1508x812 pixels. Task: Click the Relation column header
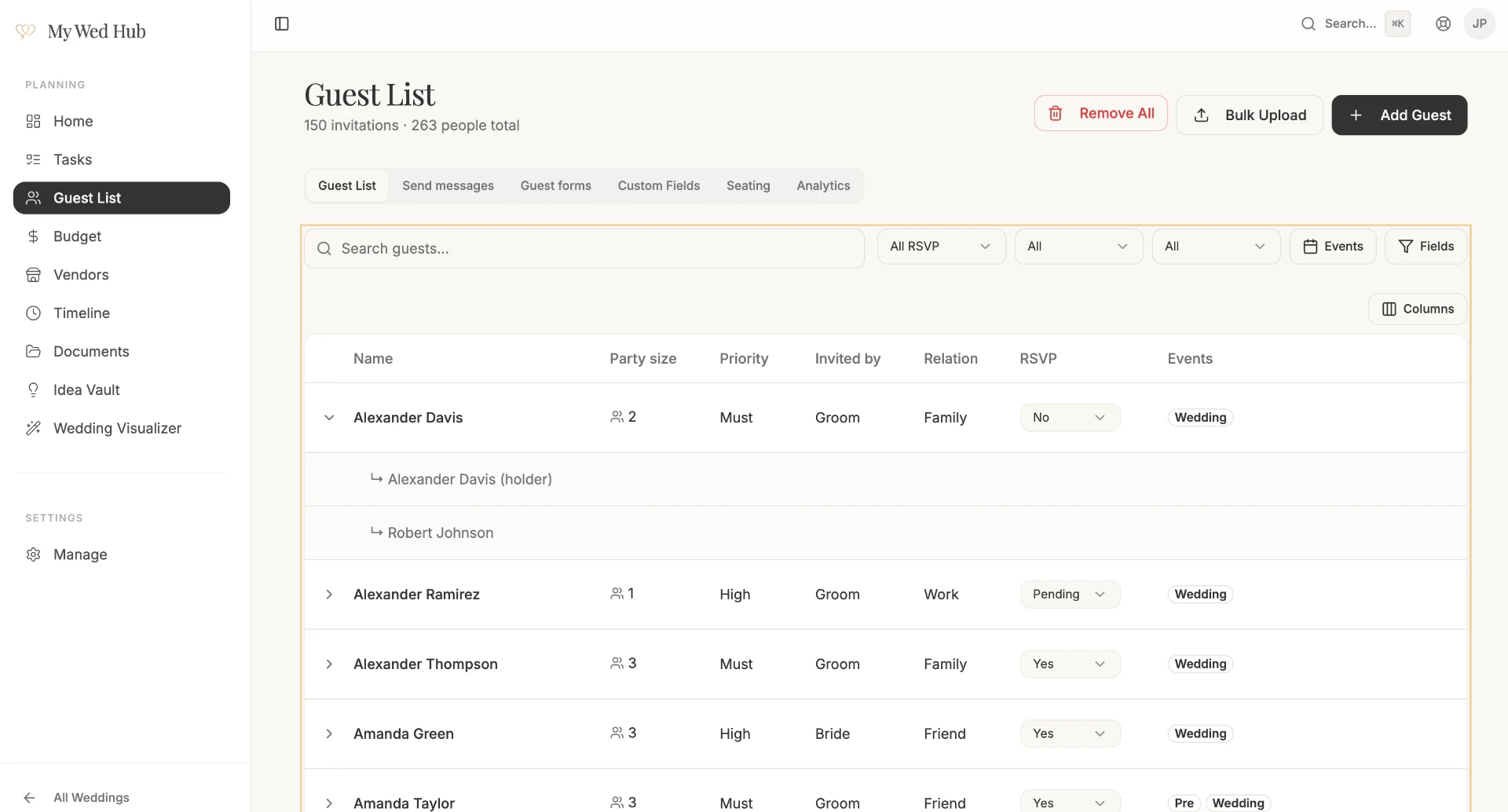click(950, 359)
